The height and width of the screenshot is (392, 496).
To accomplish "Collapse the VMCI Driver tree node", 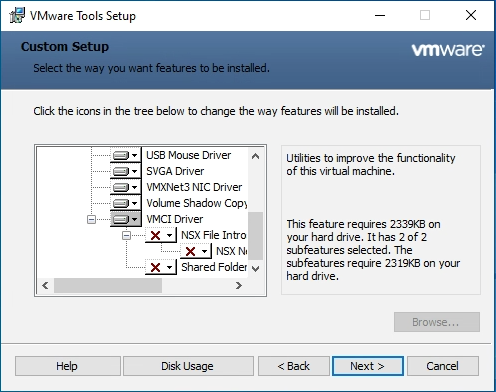I will pos(91,219).
